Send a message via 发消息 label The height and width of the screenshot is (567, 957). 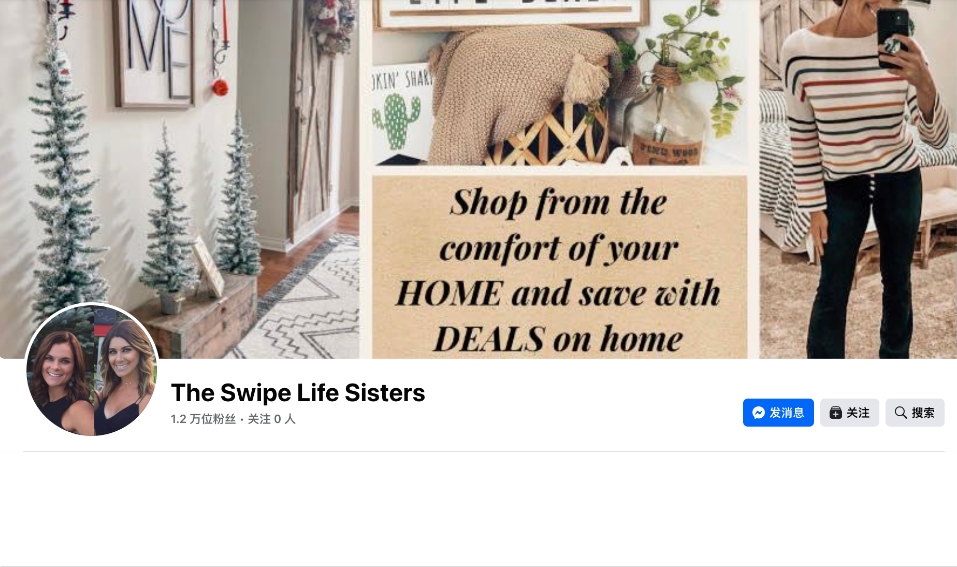[786, 413]
